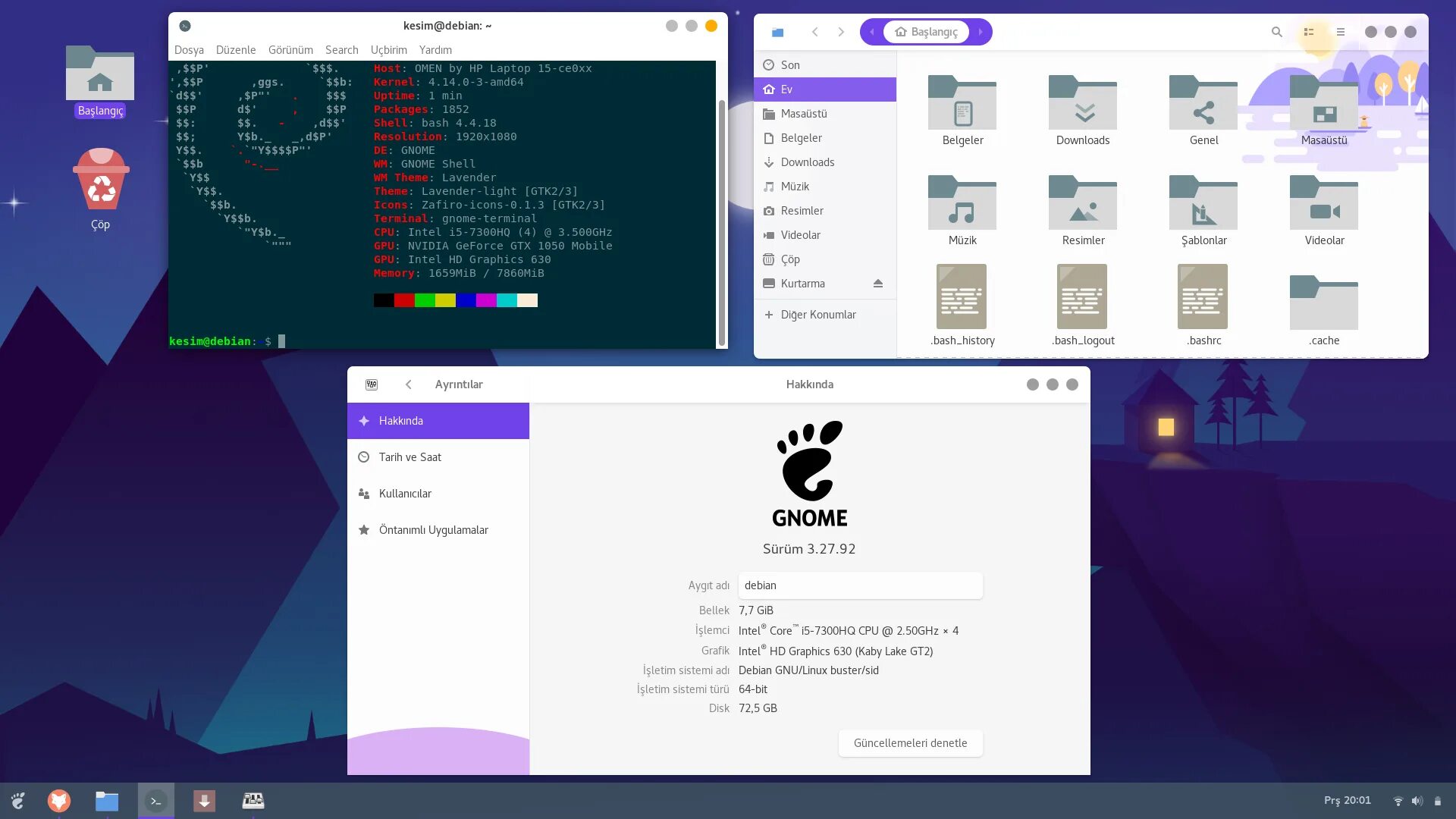Open GNOME activities foot icon in taskbar
The width and height of the screenshot is (1456, 819).
18,801
